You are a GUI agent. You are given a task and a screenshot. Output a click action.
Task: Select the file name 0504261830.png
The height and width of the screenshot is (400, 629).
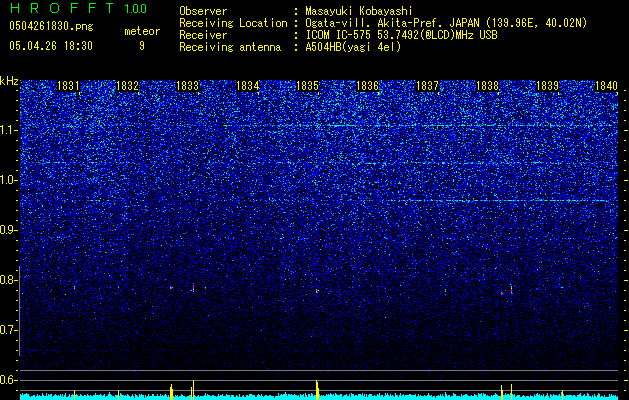(x=51, y=27)
